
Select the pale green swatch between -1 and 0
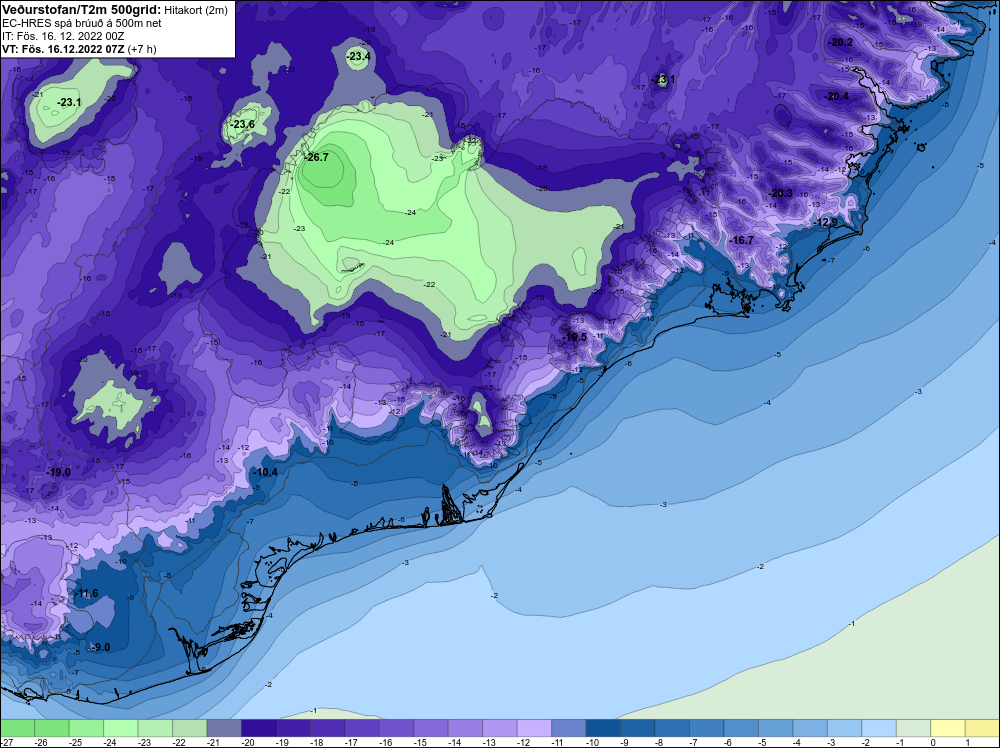[913, 728]
